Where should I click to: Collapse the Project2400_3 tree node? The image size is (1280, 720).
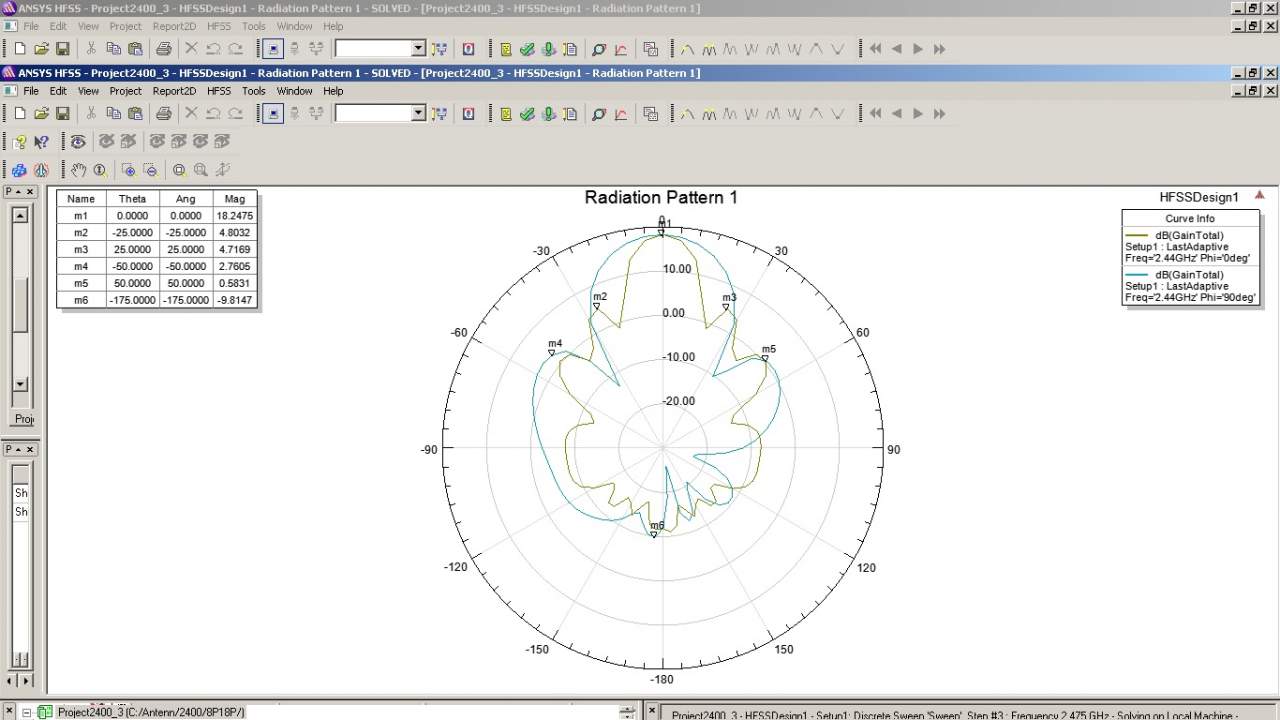point(27,712)
